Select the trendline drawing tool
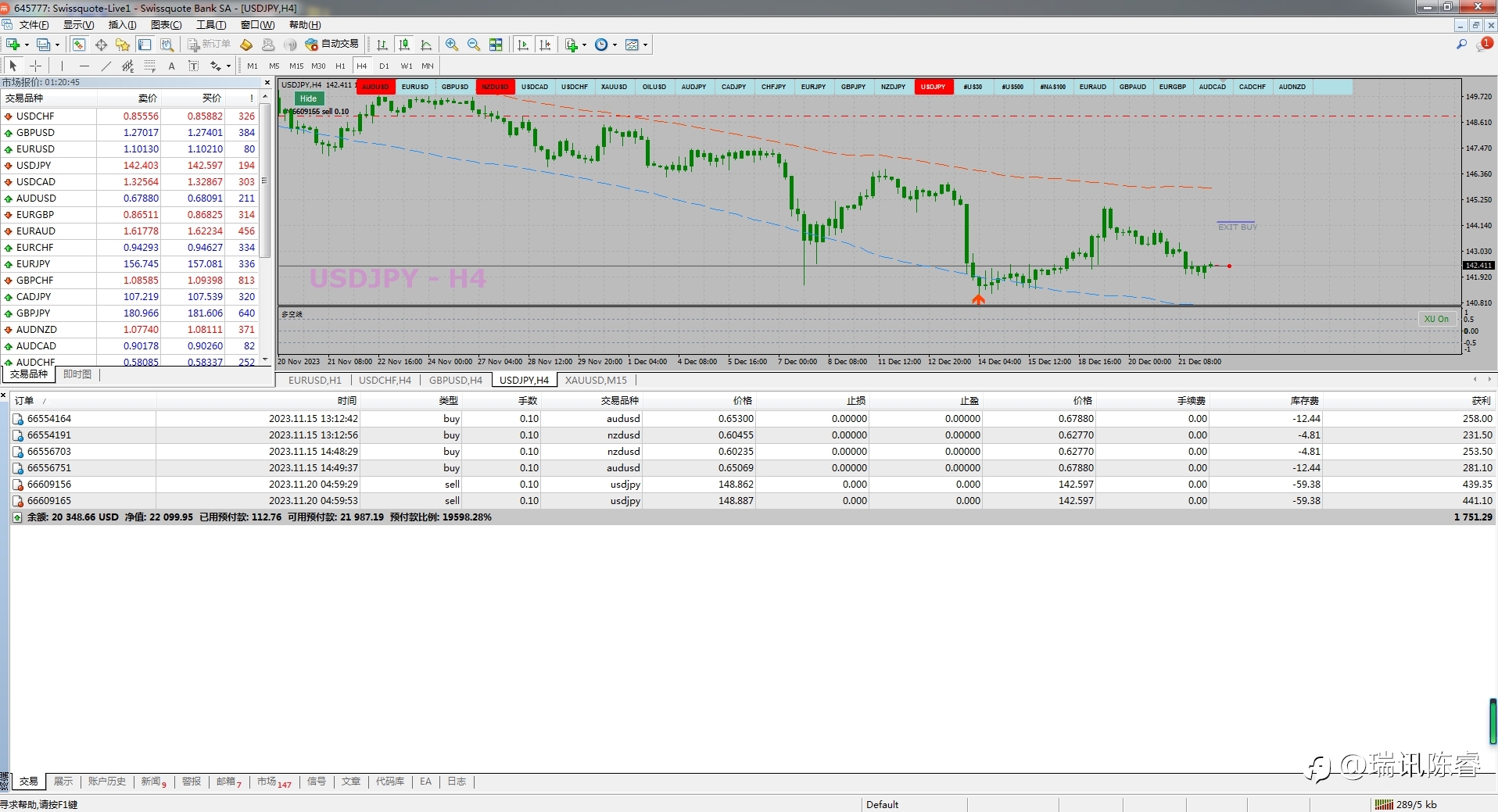The image size is (1498, 812). point(106,66)
